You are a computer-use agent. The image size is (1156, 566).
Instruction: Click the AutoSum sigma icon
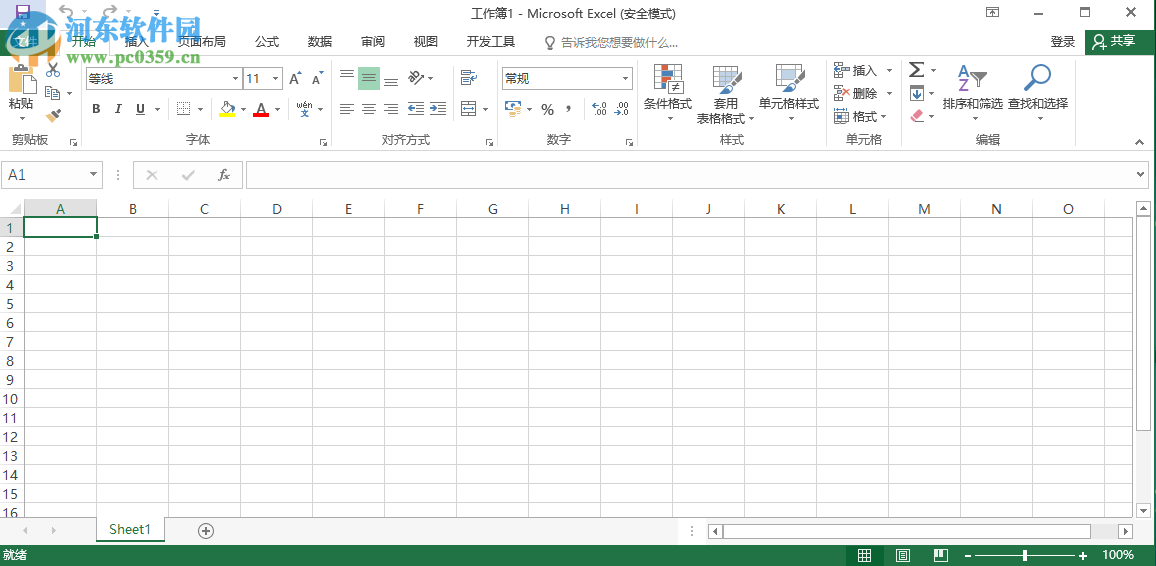coord(916,70)
